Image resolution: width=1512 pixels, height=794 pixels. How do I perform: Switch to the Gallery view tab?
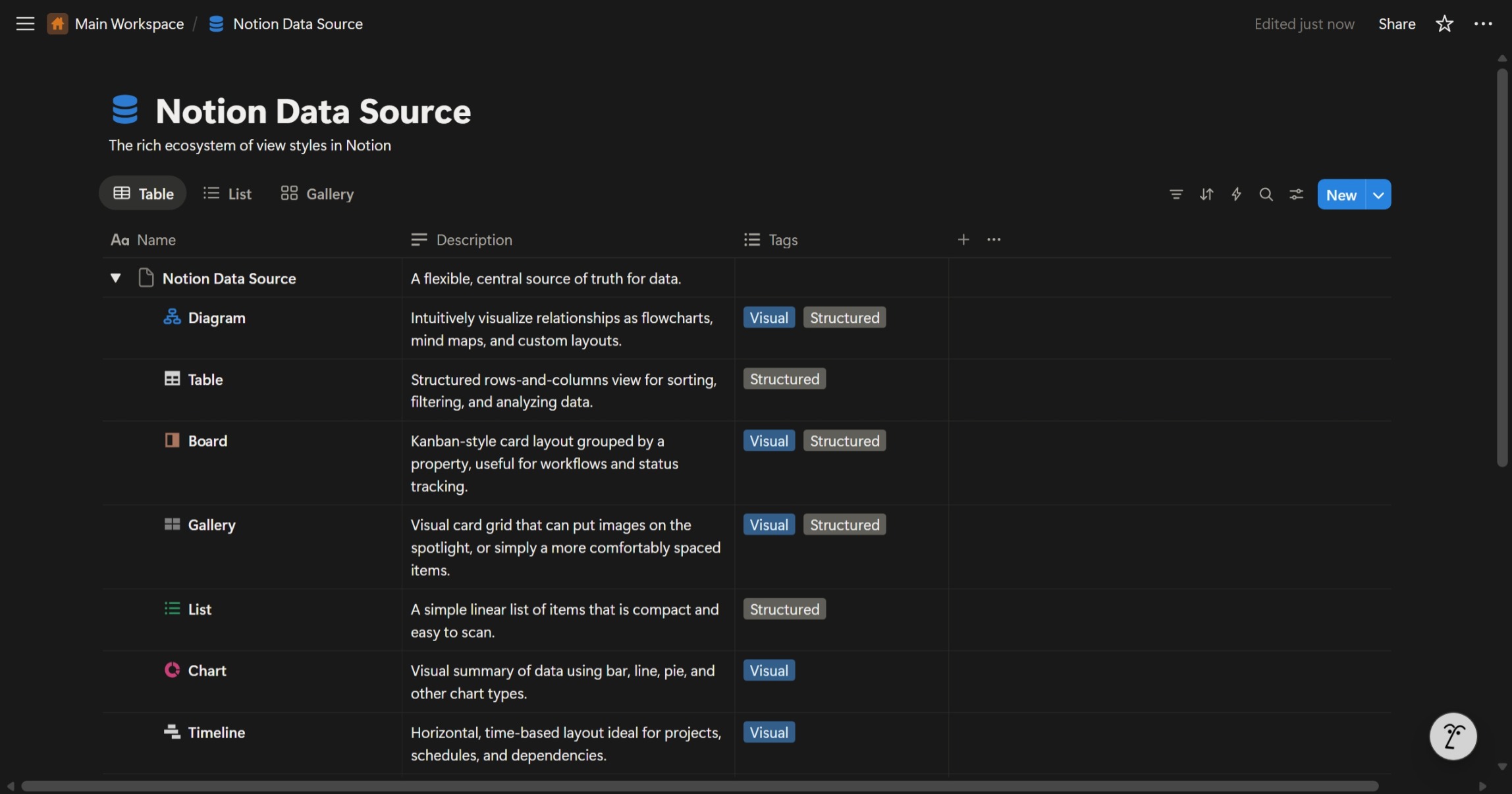tap(317, 194)
